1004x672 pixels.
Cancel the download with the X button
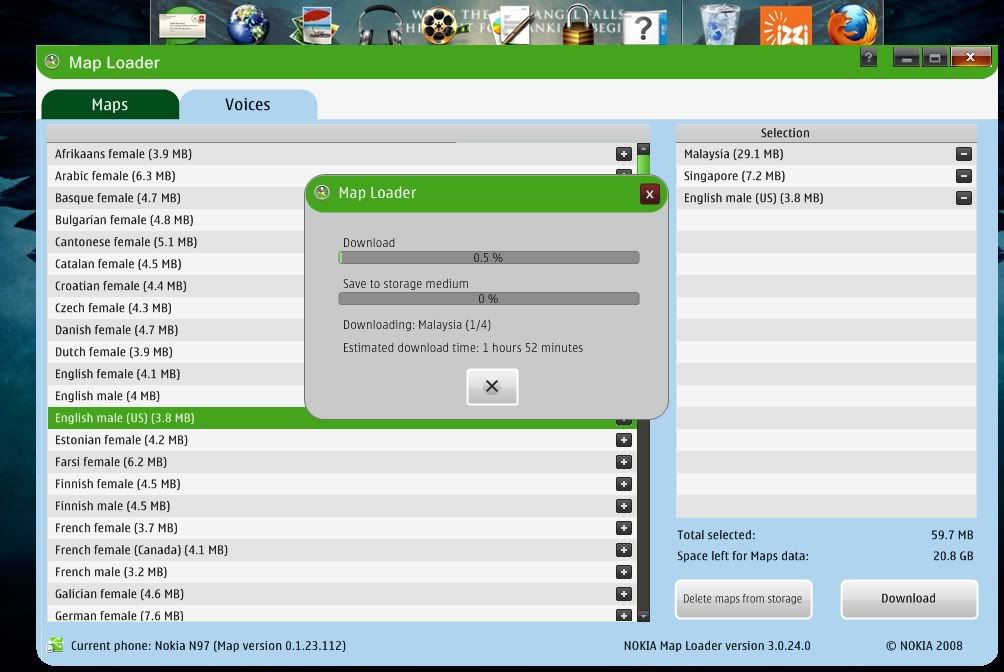tap(492, 386)
